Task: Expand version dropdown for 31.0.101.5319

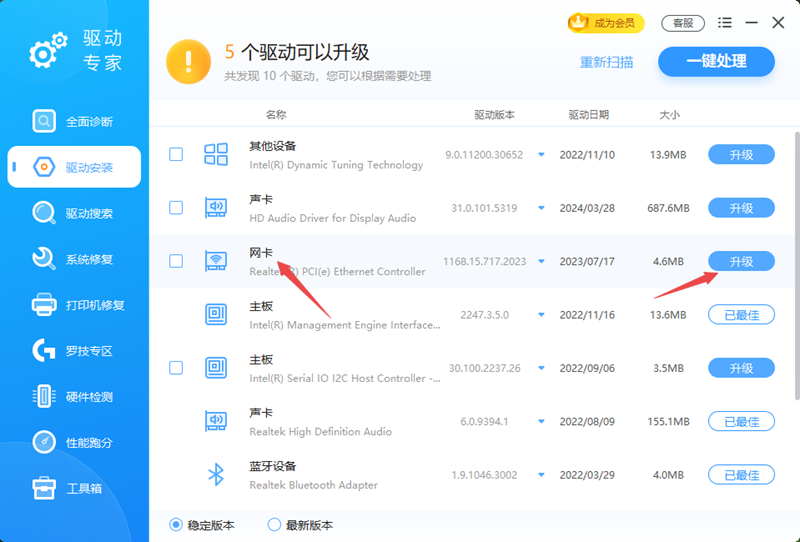Action: [x=541, y=208]
